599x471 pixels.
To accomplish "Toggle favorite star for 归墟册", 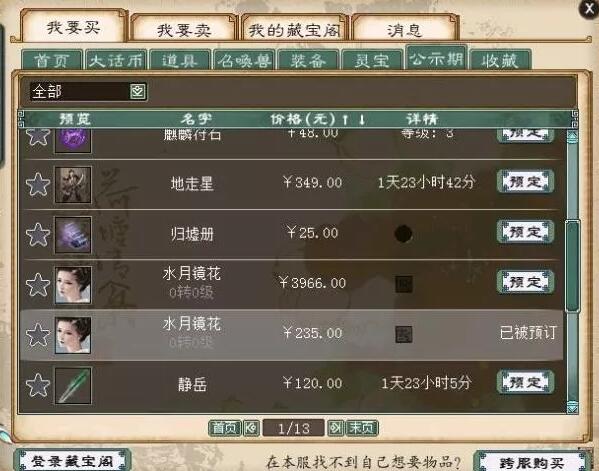I will (x=38, y=235).
